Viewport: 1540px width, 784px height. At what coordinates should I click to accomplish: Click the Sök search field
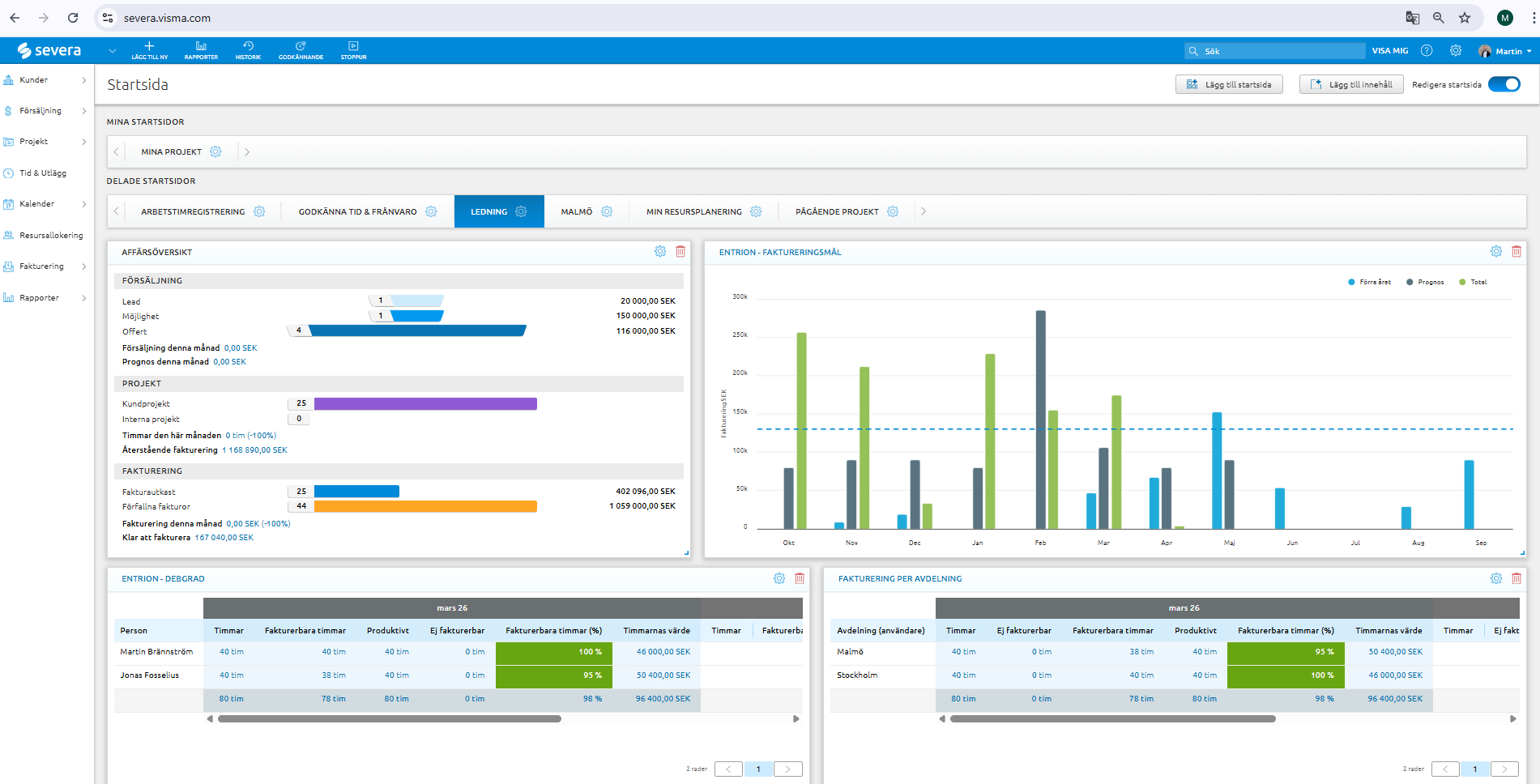point(1274,51)
